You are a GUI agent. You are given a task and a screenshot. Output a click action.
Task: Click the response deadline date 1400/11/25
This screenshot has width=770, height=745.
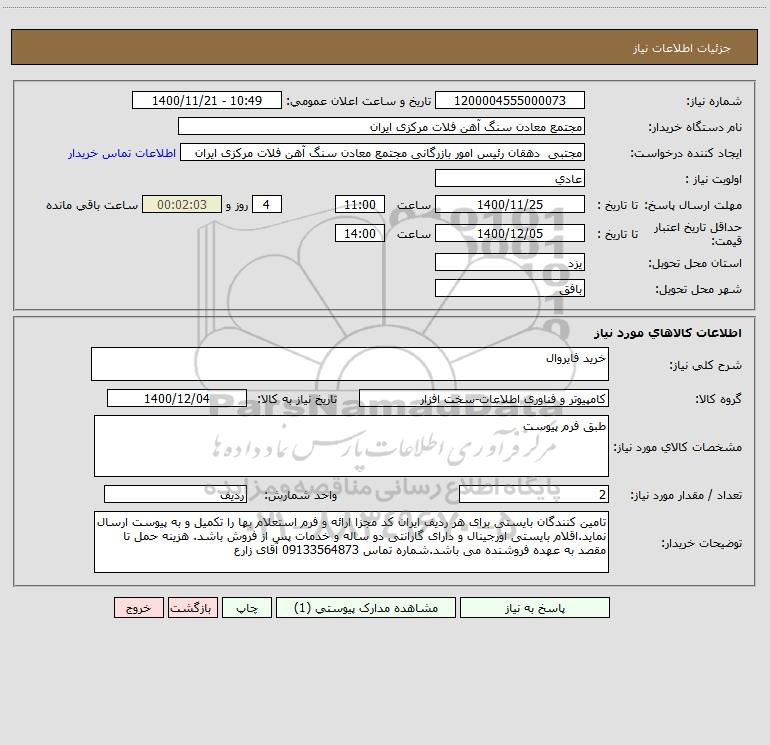click(510, 205)
